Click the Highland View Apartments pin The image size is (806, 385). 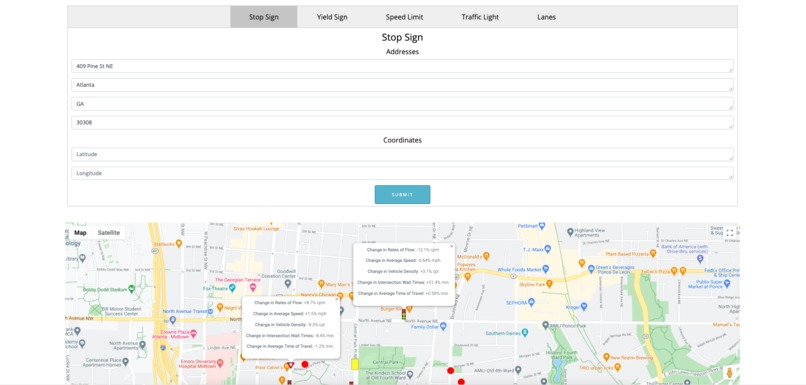(570, 232)
